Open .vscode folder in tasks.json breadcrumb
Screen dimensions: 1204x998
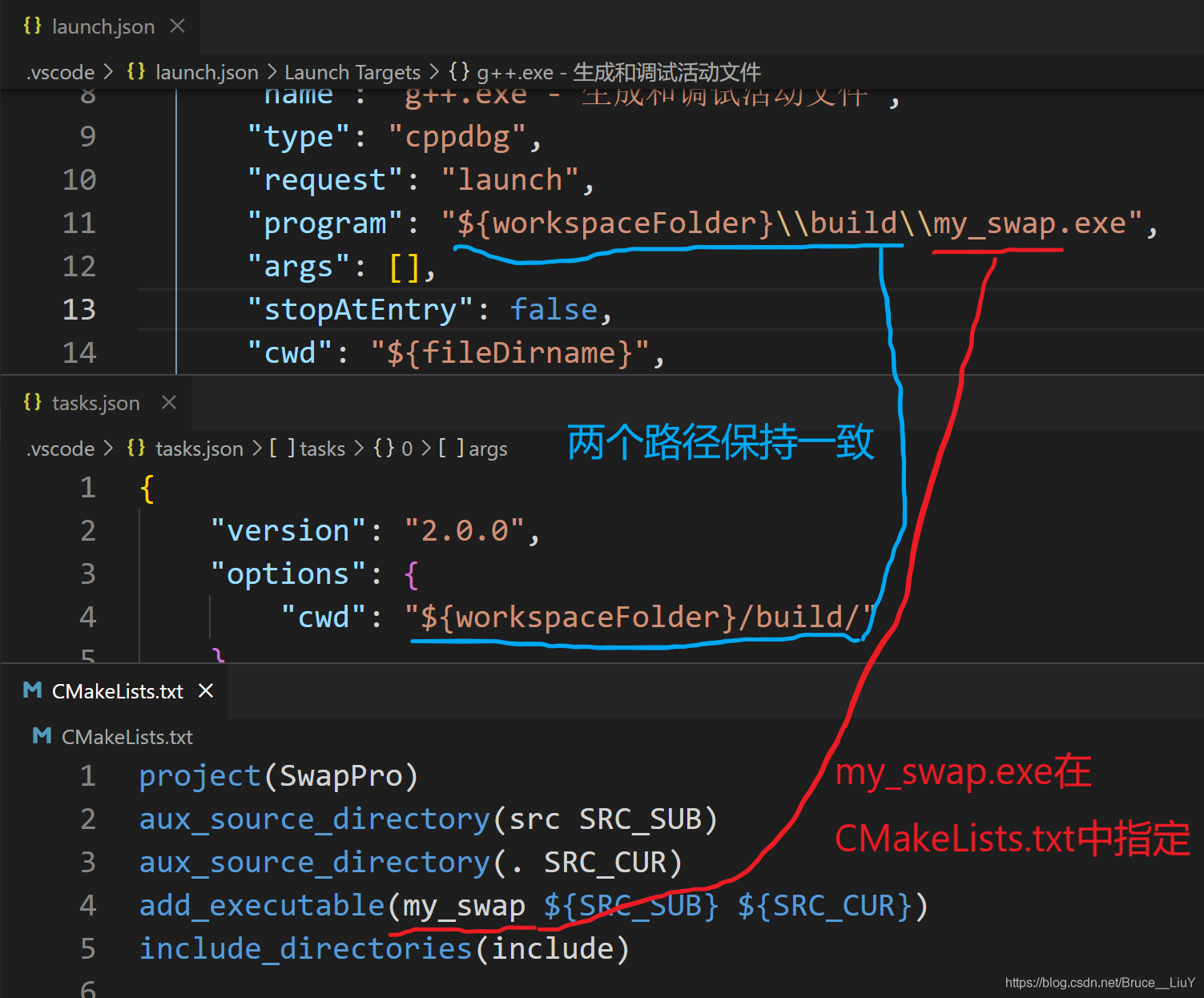61,449
